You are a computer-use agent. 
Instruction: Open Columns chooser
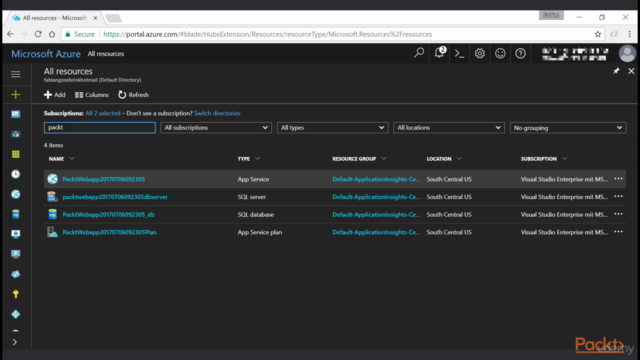(92, 95)
